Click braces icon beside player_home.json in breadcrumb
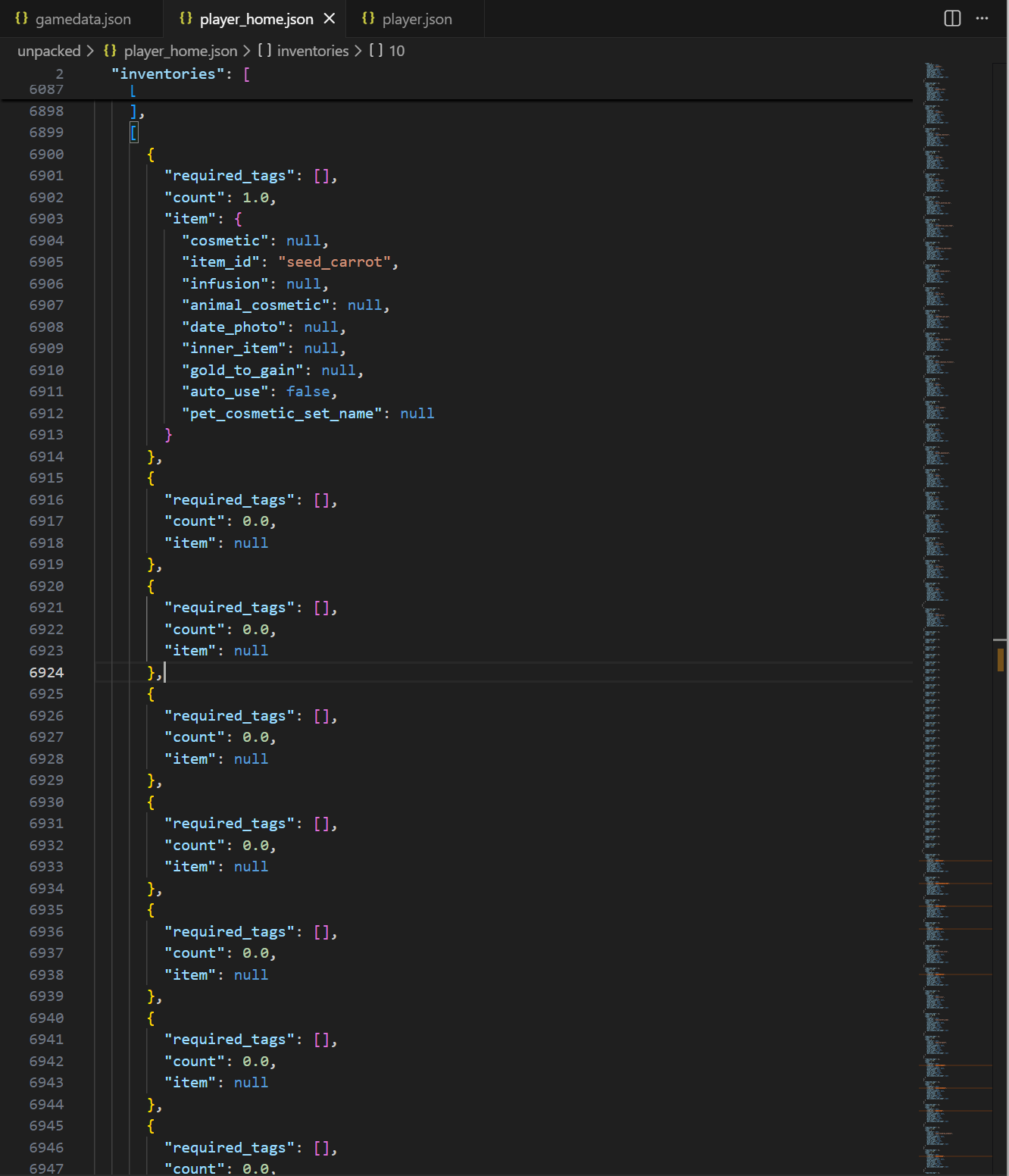This screenshot has height=1176, width=1009. pos(111,51)
